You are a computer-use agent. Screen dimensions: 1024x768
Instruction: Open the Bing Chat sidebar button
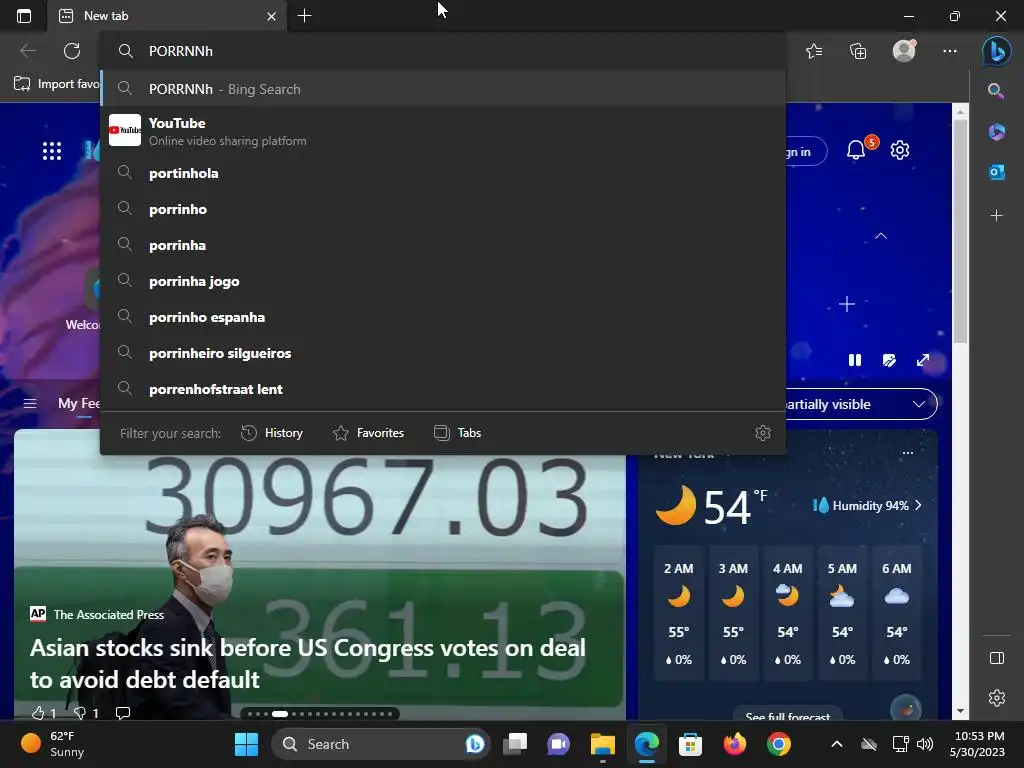click(x=997, y=51)
